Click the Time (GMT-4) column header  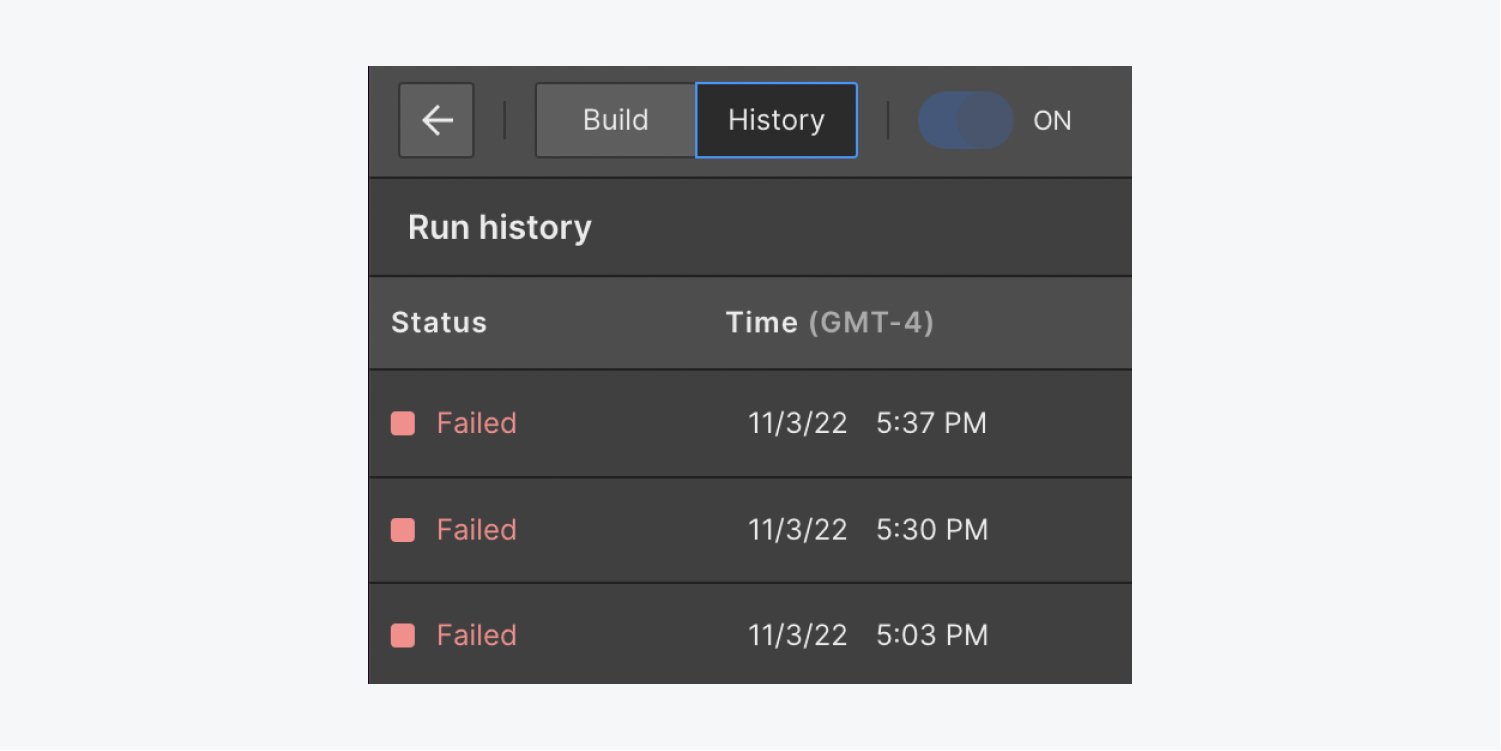pyautogui.click(x=829, y=322)
